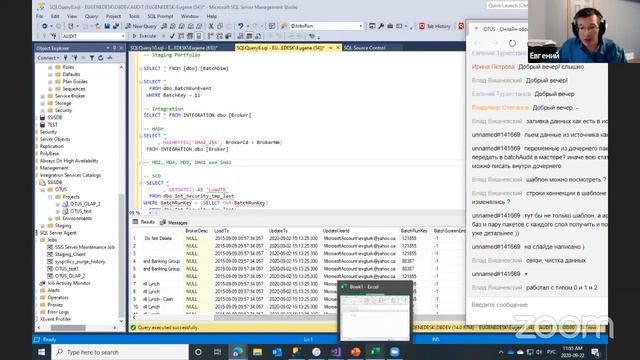Screen dimensions: 640x360
Task: Click the Object Explorer refresh icon
Action: 100,58
